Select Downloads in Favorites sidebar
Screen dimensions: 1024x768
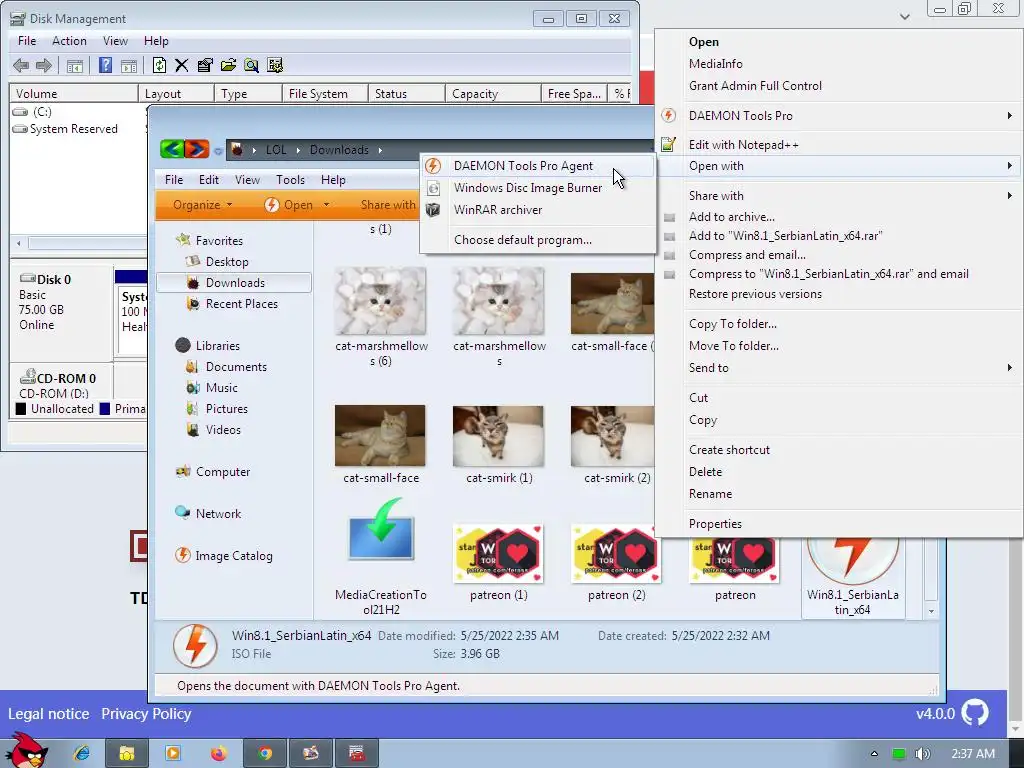(234, 283)
